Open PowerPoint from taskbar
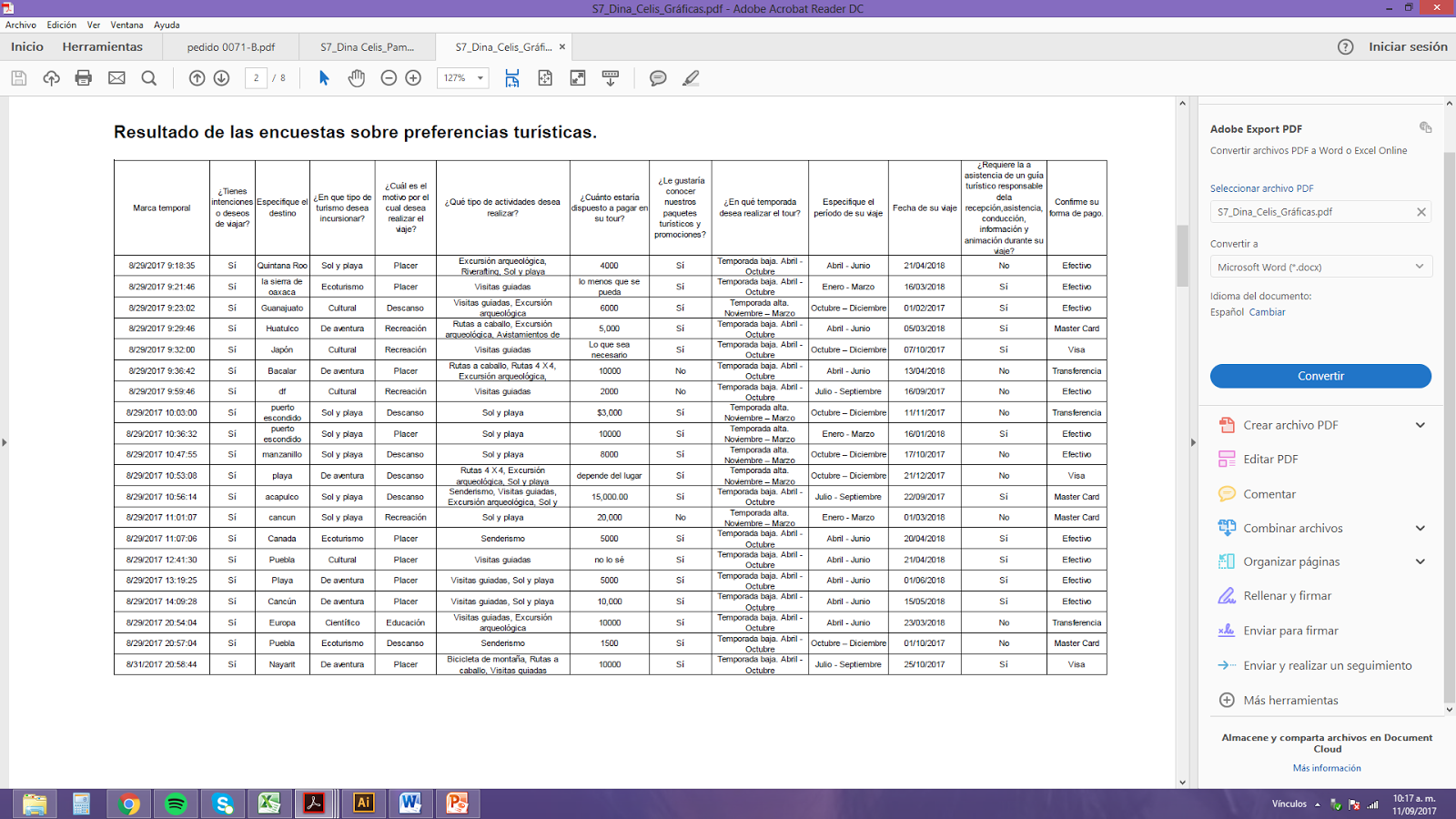1456x819 pixels. click(457, 804)
